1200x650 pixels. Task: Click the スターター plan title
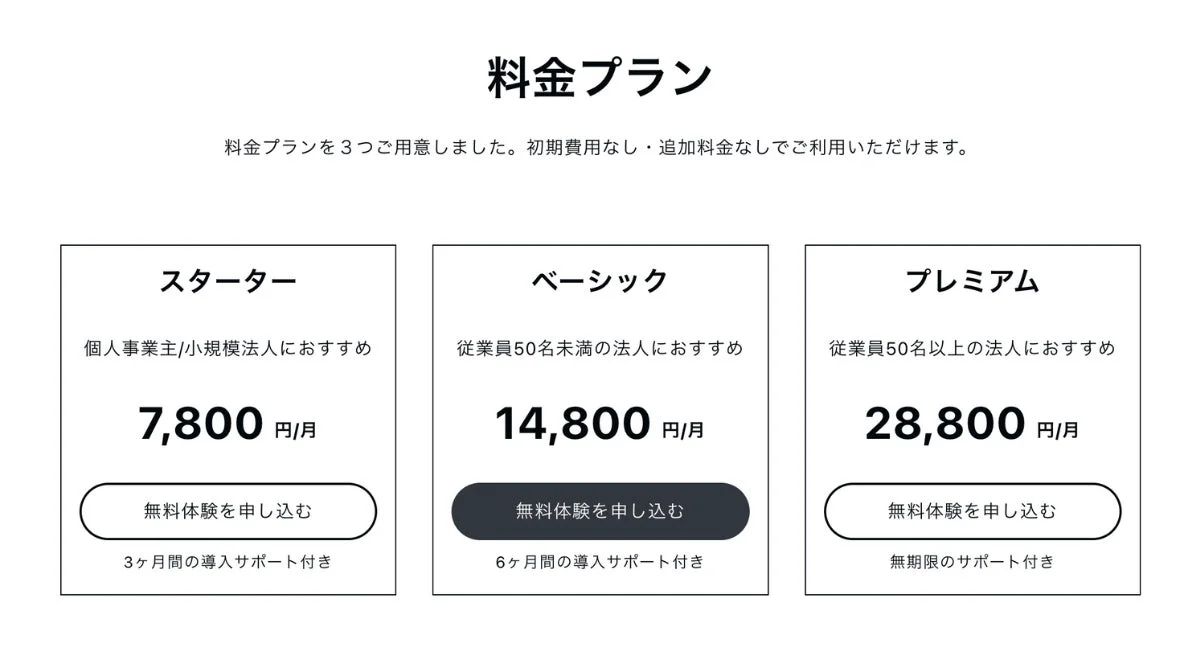(228, 281)
